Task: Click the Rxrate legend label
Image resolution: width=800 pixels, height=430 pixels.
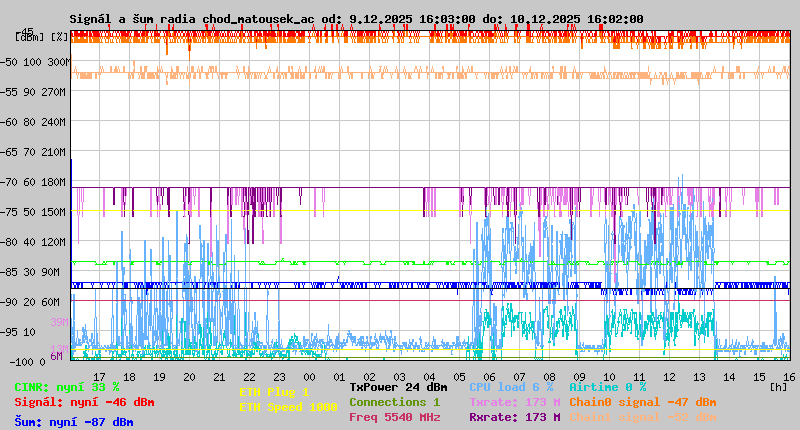Action: pyautogui.click(x=514, y=417)
